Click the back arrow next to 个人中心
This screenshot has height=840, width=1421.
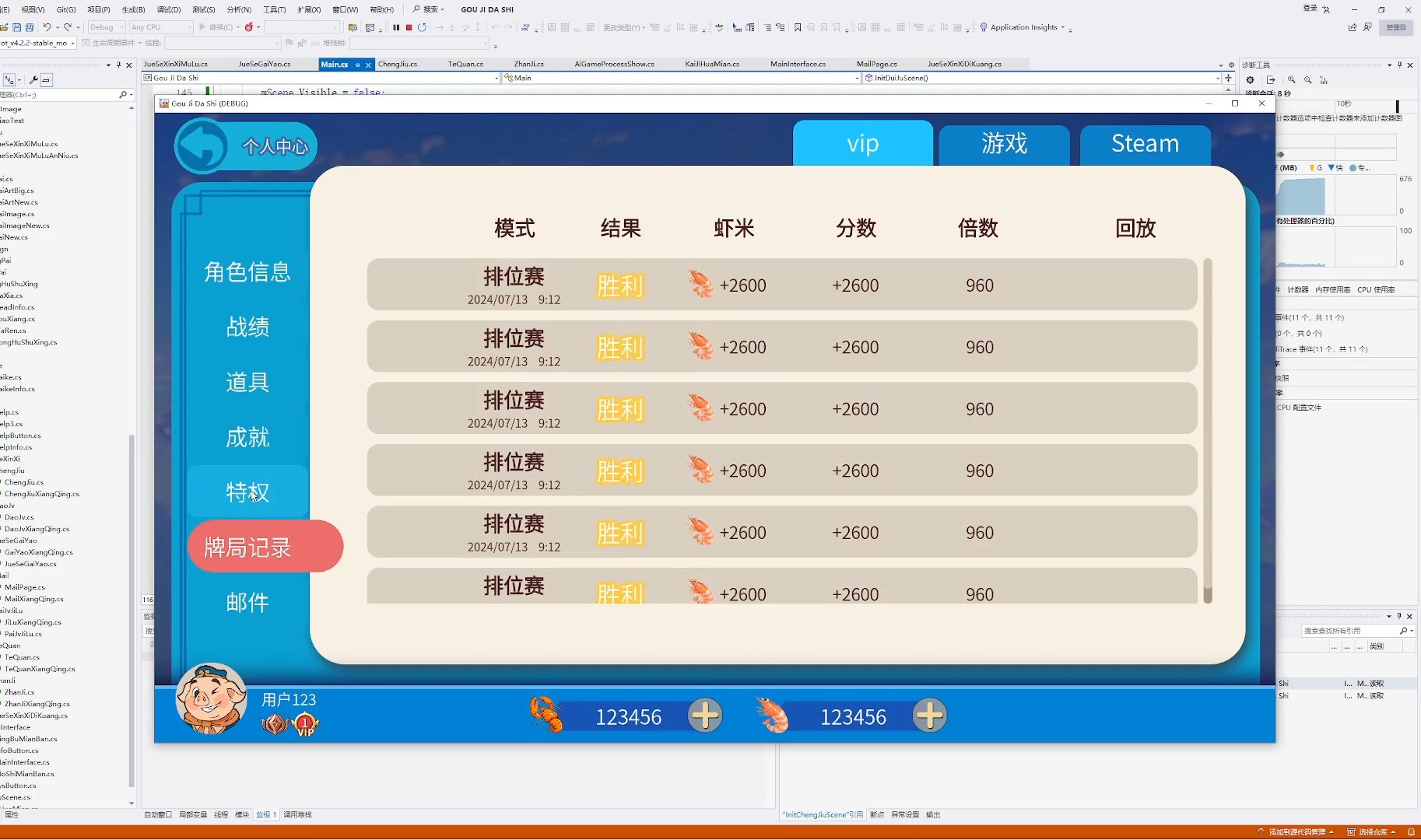[x=201, y=145]
